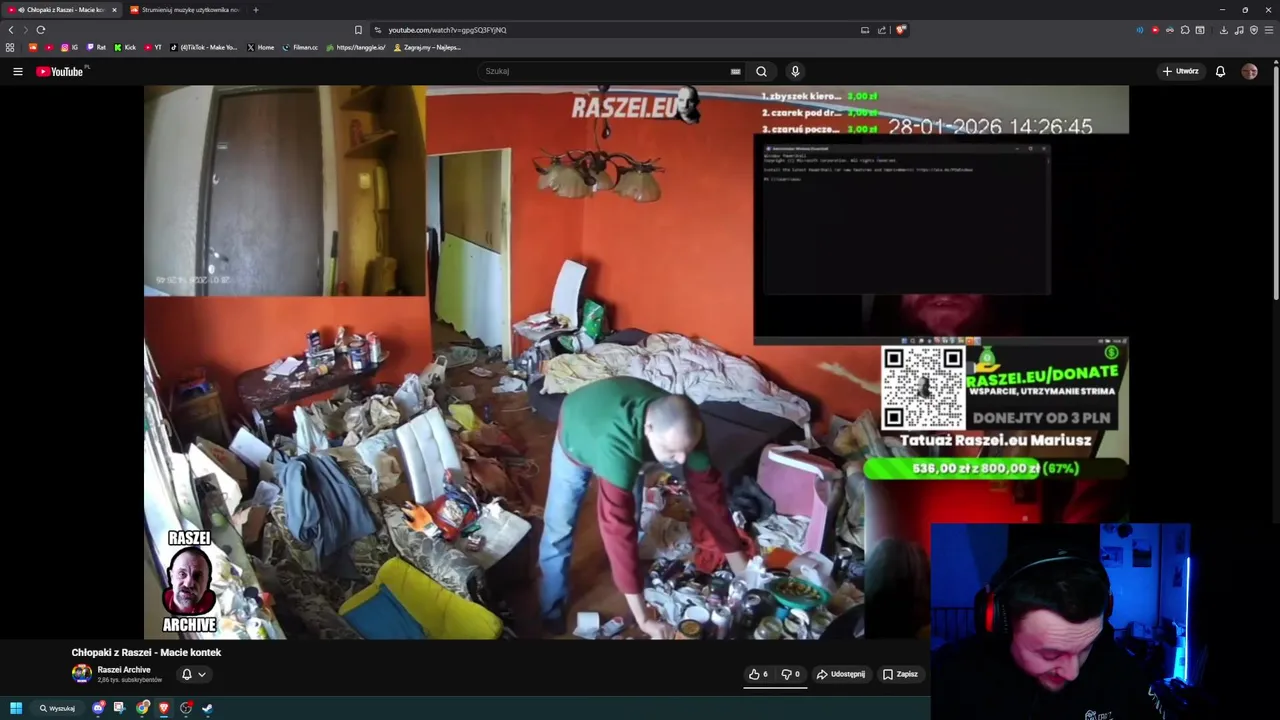Viewport: 1280px width, 720px height.
Task: Open the Filman.cc bookmark
Action: [300, 47]
